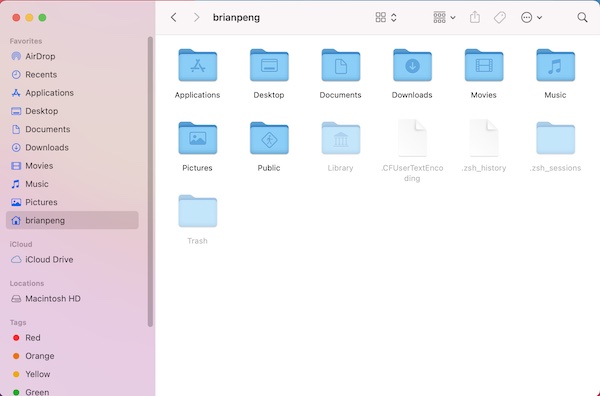
Task: Select the .zsh_sessions folder
Action: (x=555, y=138)
